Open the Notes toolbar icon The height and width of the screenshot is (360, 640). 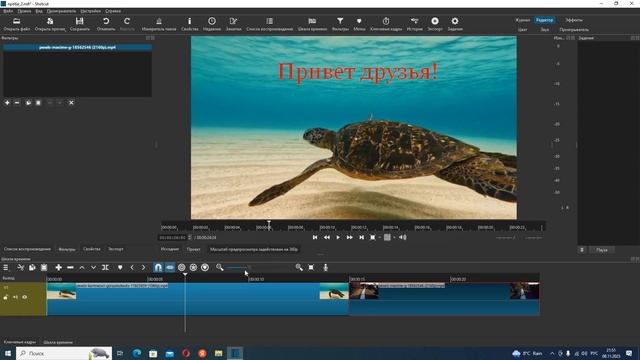click(233, 21)
